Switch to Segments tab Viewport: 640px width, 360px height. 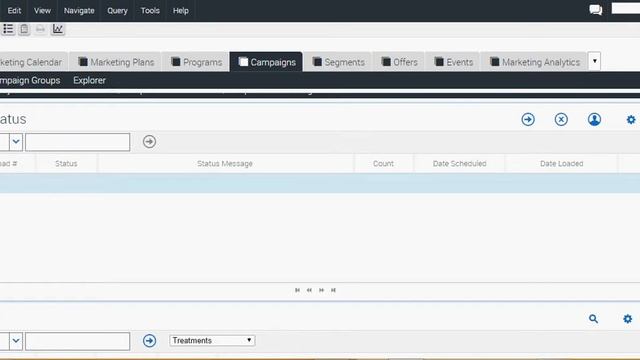(x=338, y=62)
